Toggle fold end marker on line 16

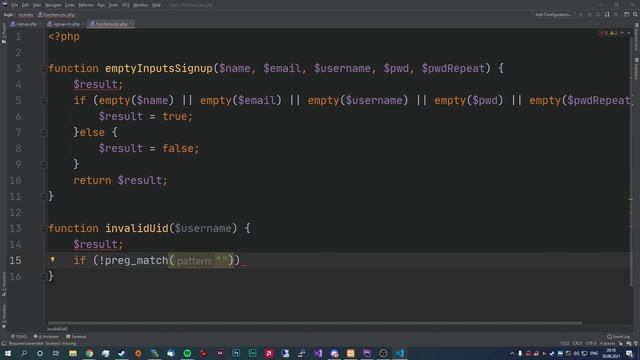(44, 276)
